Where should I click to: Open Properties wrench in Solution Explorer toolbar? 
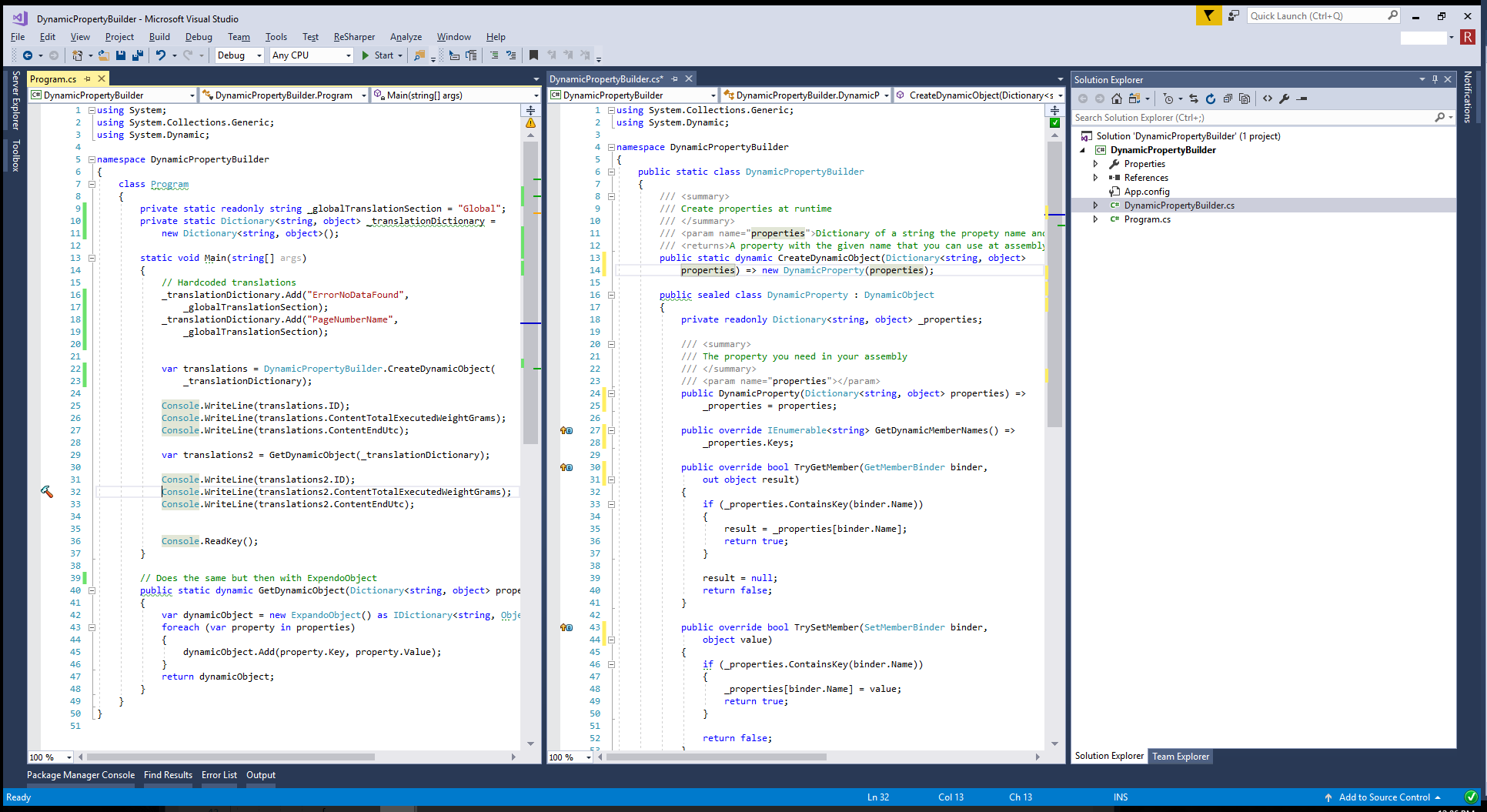[x=1284, y=99]
